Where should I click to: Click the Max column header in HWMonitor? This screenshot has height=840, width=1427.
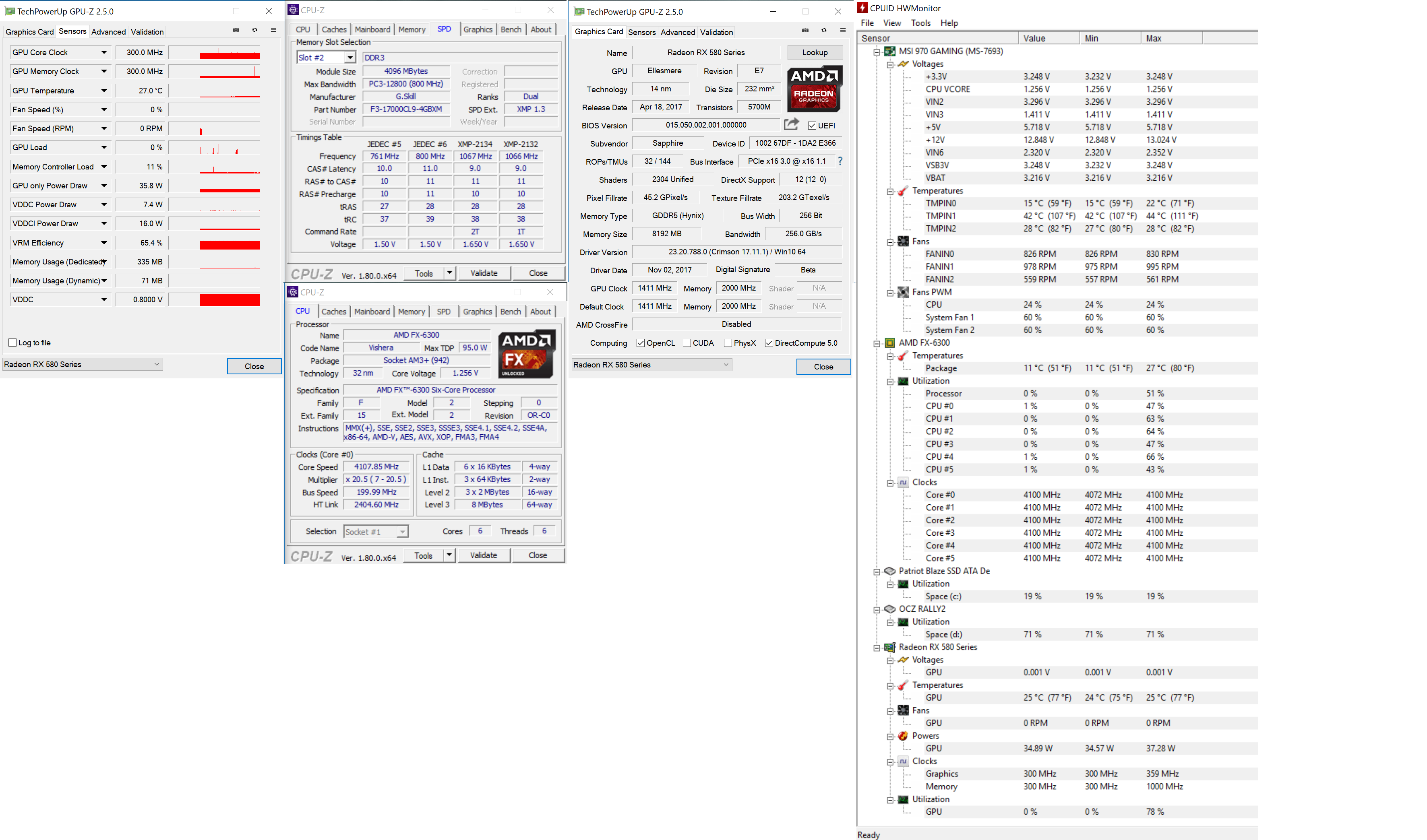point(1172,38)
